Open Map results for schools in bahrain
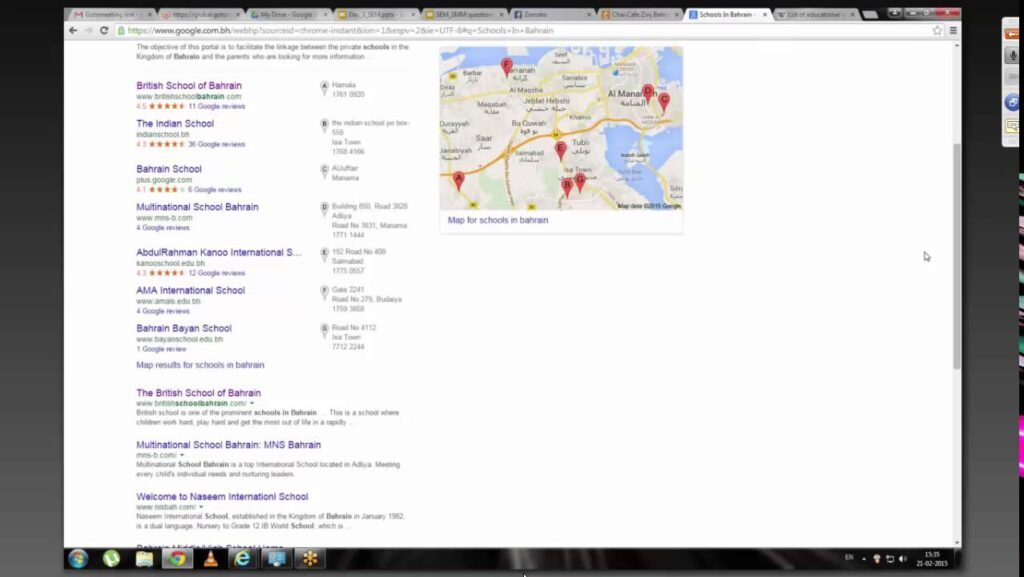 200,365
